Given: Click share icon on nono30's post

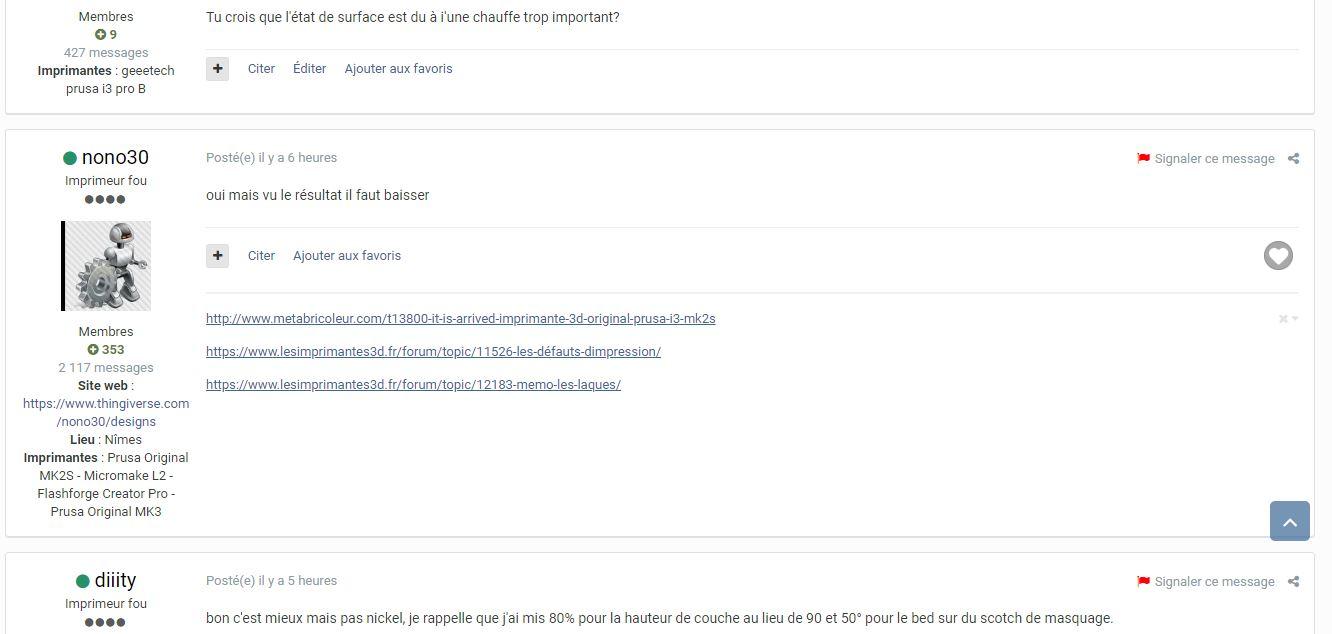Looking at the screenshot, I should [x=1293, y=159].
